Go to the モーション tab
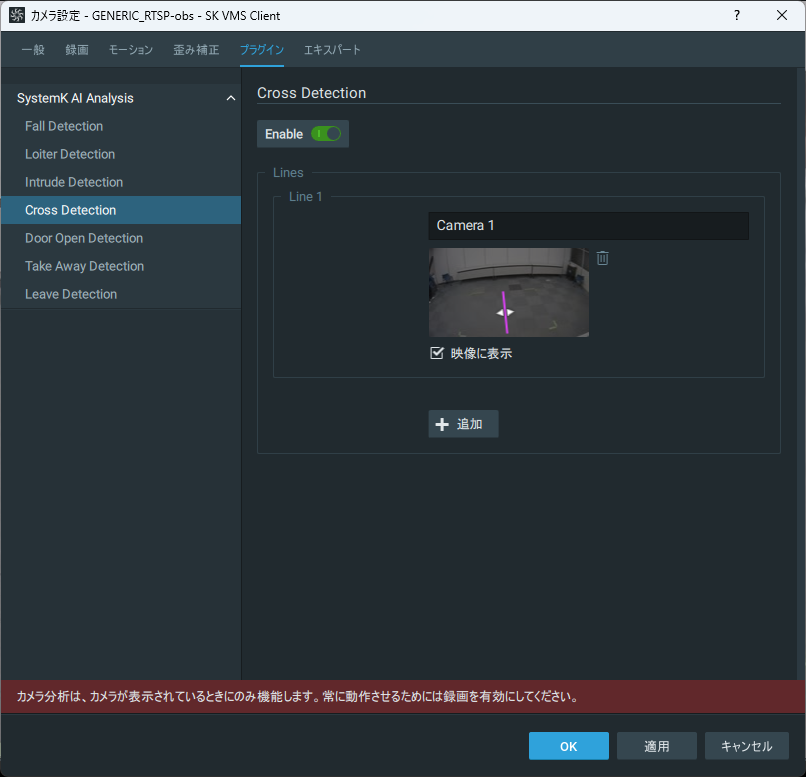The width and height of the screenshot is (806, 777). pyautogui.click(x=131, y=50)
